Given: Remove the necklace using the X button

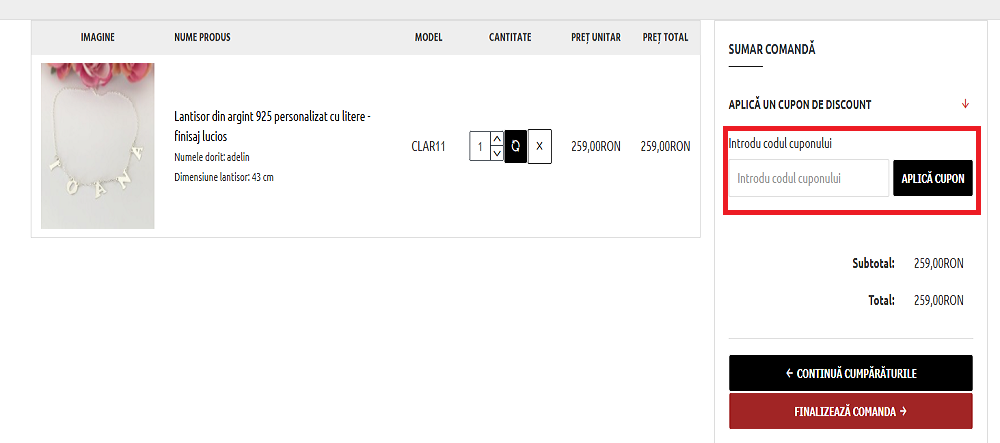Looking at the screenshot, I should point(539,146).
